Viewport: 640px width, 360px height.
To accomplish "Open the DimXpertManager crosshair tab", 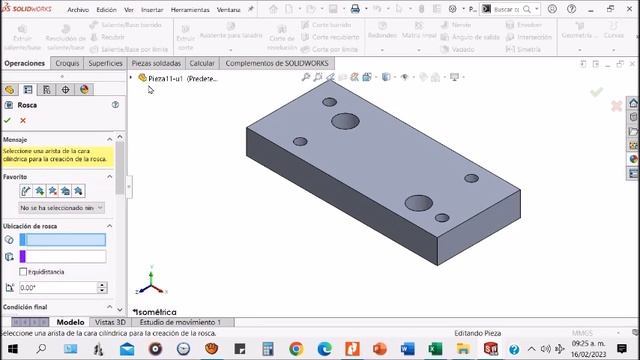I will click(65, 89).
